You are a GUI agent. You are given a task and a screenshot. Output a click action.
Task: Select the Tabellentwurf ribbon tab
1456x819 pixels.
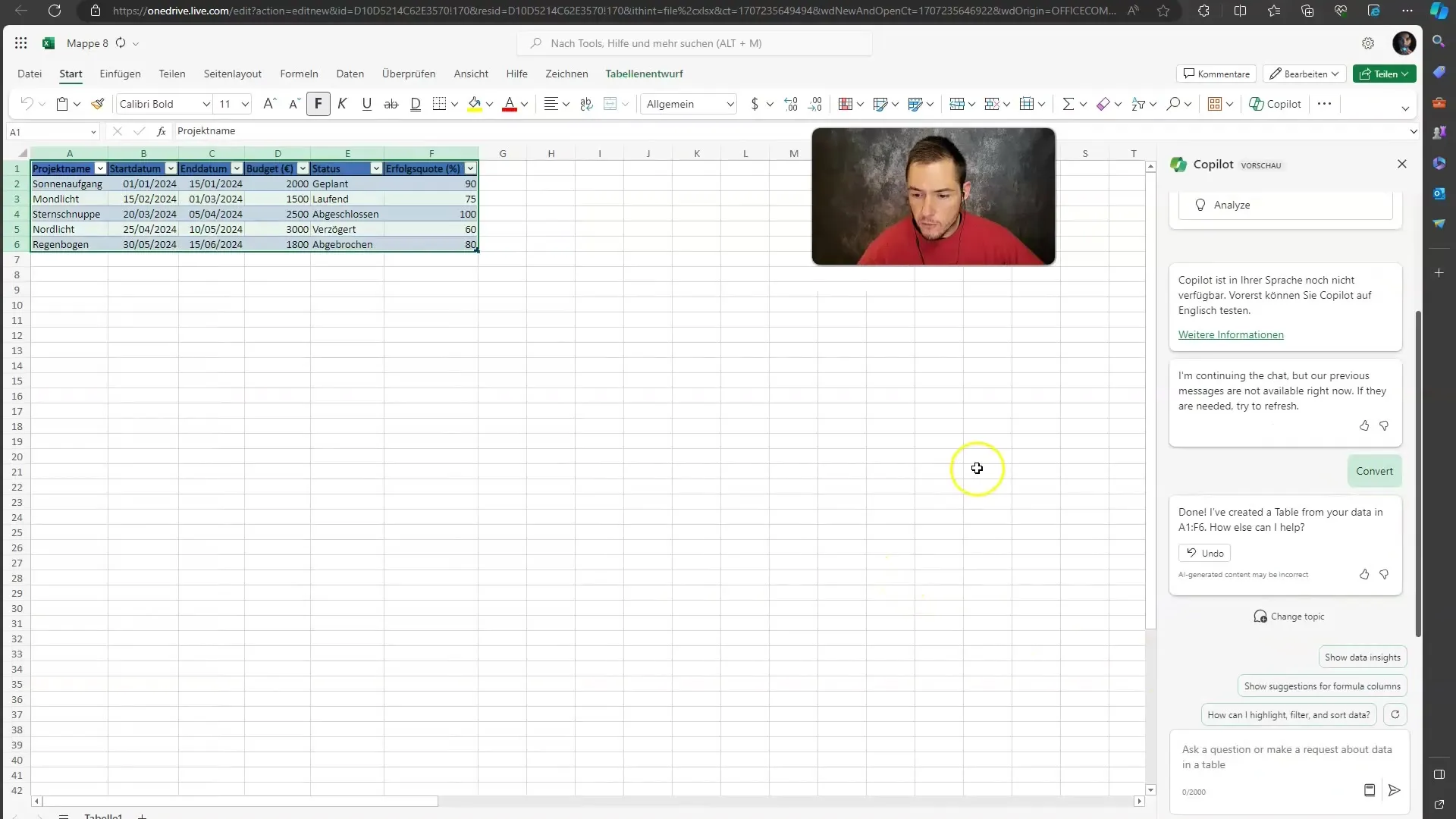[x=644, y=73]
